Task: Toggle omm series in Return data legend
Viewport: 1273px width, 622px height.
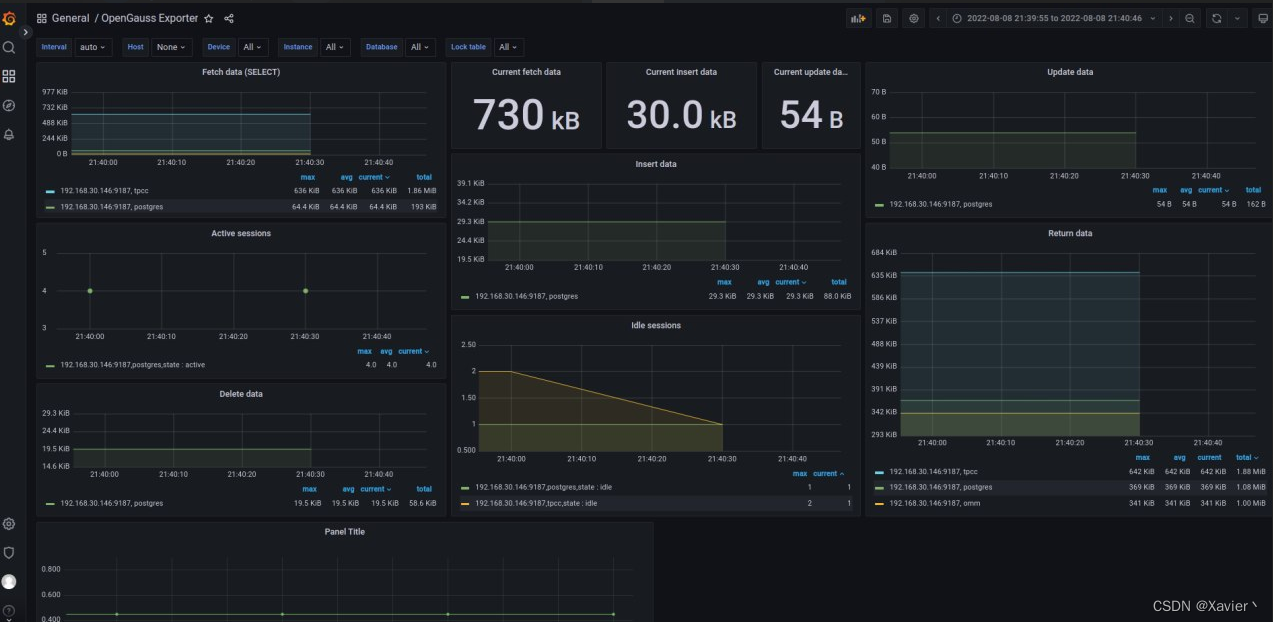Action: 934,503
